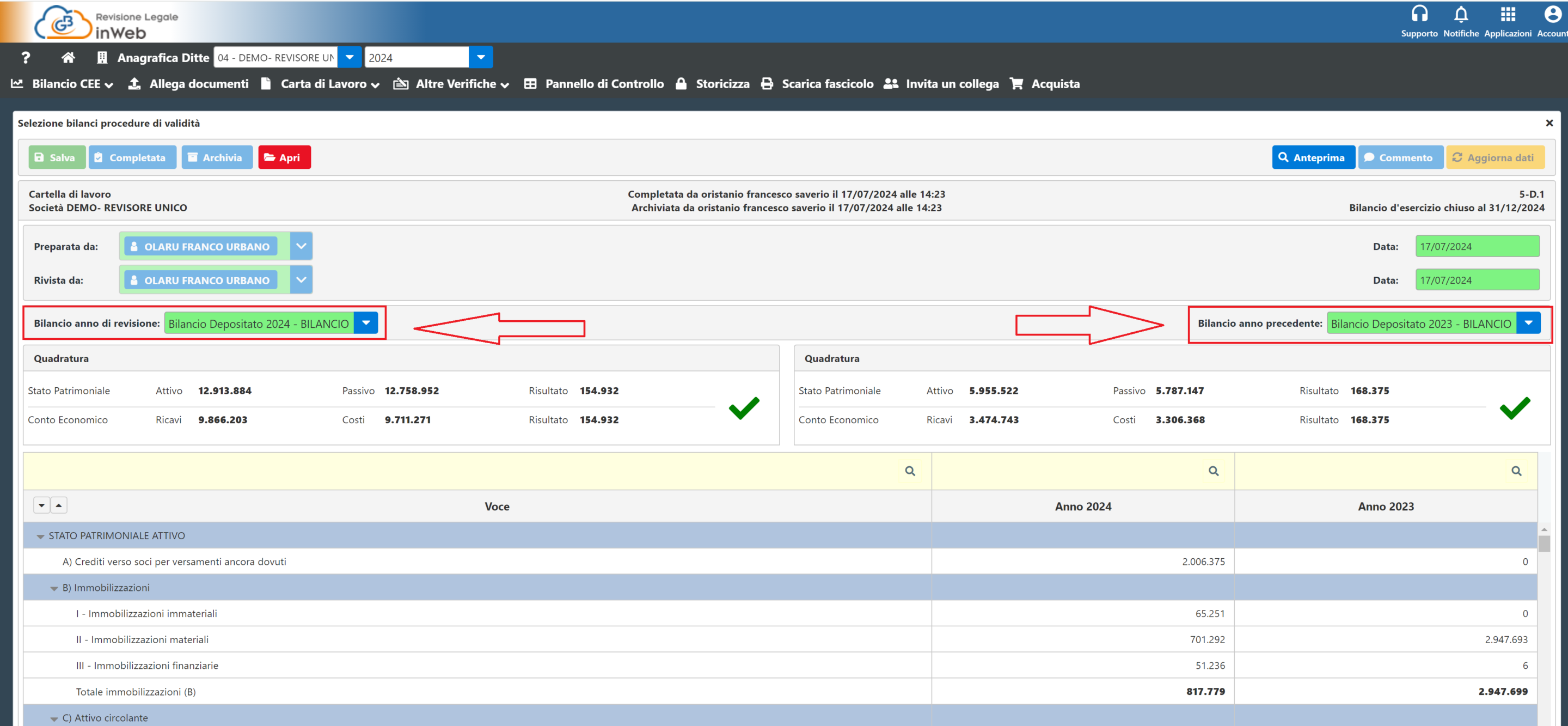Expand the Preparata da user dropdown
Screen dimensions: 1568x726
(301, 247)
